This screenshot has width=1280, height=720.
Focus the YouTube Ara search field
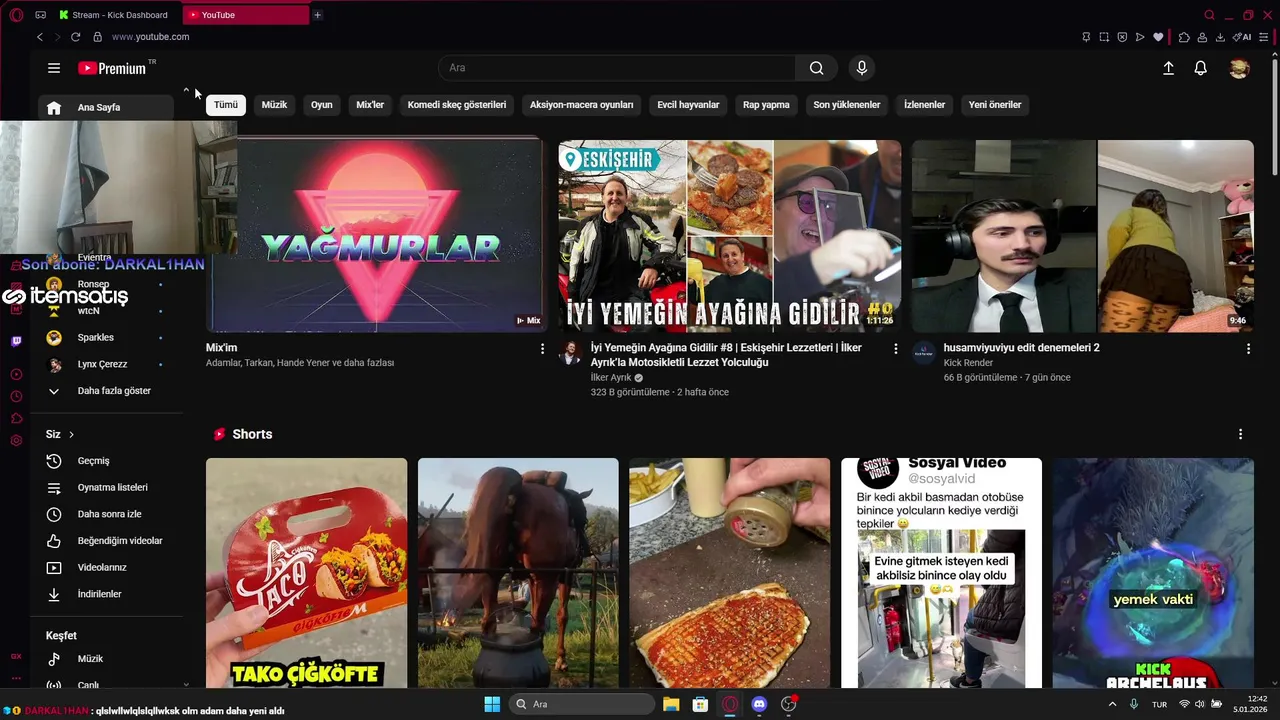pyautogui.click(x=617, y=68)
